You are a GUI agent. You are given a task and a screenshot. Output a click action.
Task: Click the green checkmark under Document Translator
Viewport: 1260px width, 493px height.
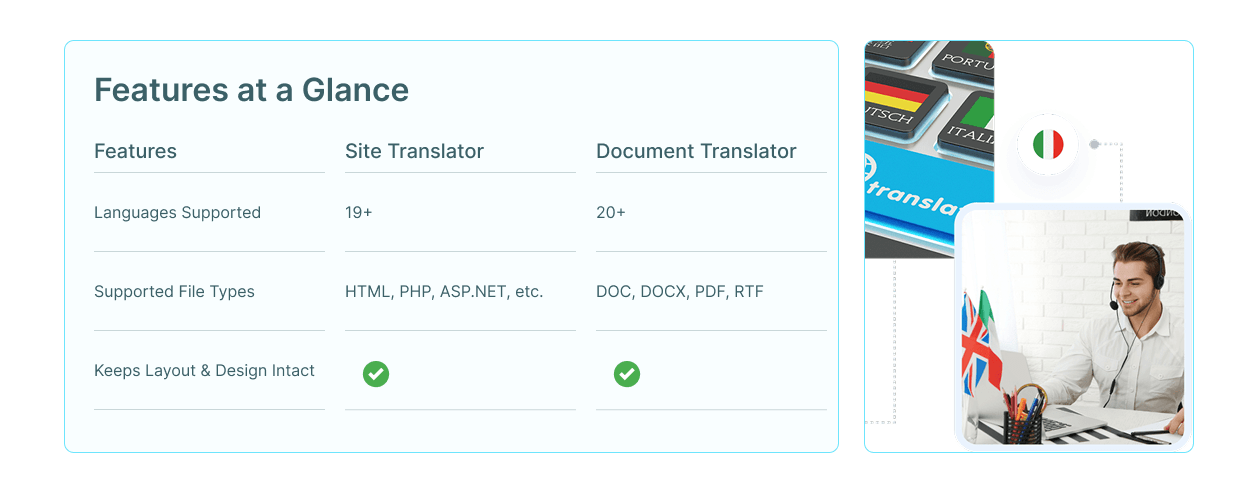[627, 374]
